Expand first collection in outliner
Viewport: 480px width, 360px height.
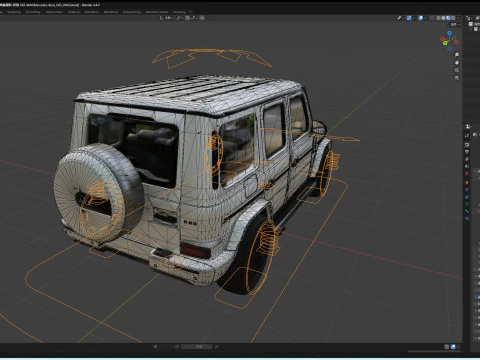pyautogui.click(x=471, y=29)
